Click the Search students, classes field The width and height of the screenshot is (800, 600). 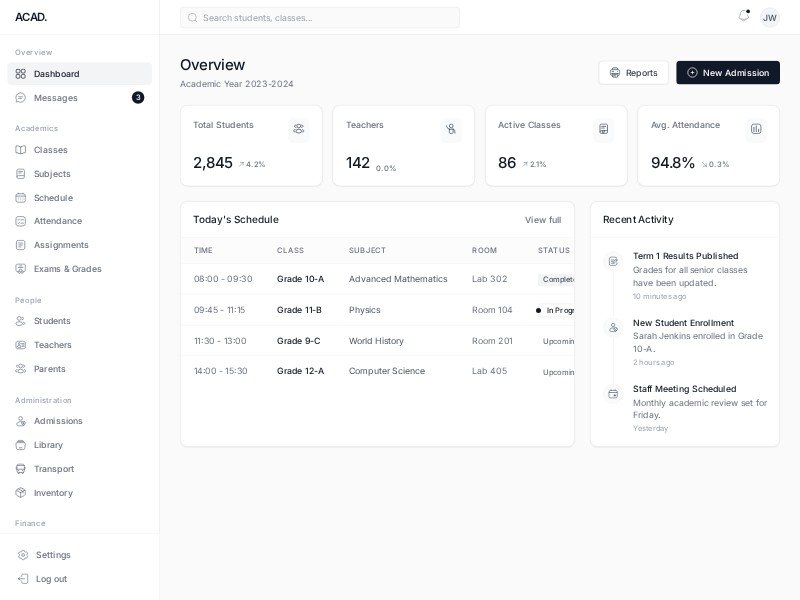coord(320,17)
